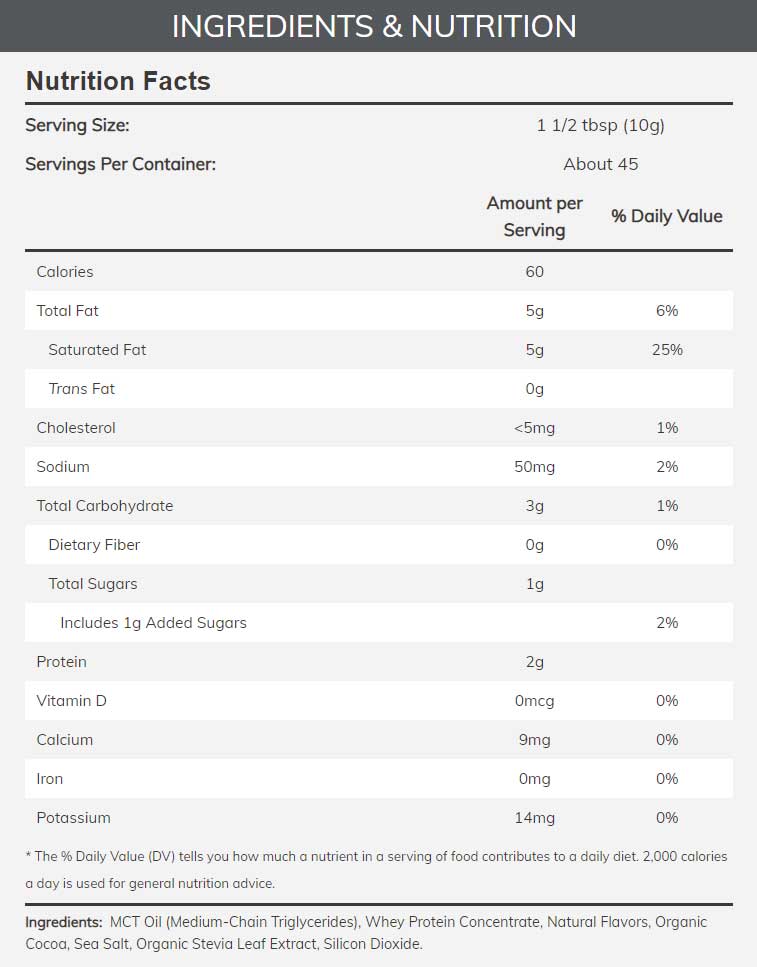Click the Nutrition Facts heading
The width and height of the screenshot is (757, 967).
(x=118, y=81)
